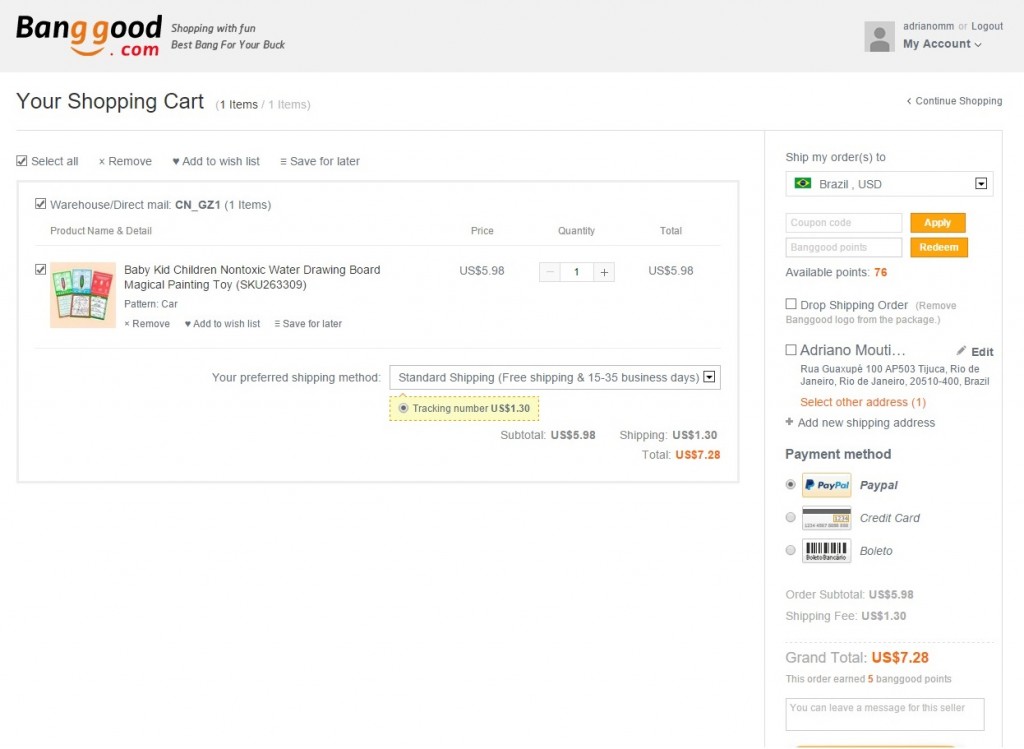Screen dimensions: 1024x749
Task: Click the Edit address link
Action: tap(982, 352)
